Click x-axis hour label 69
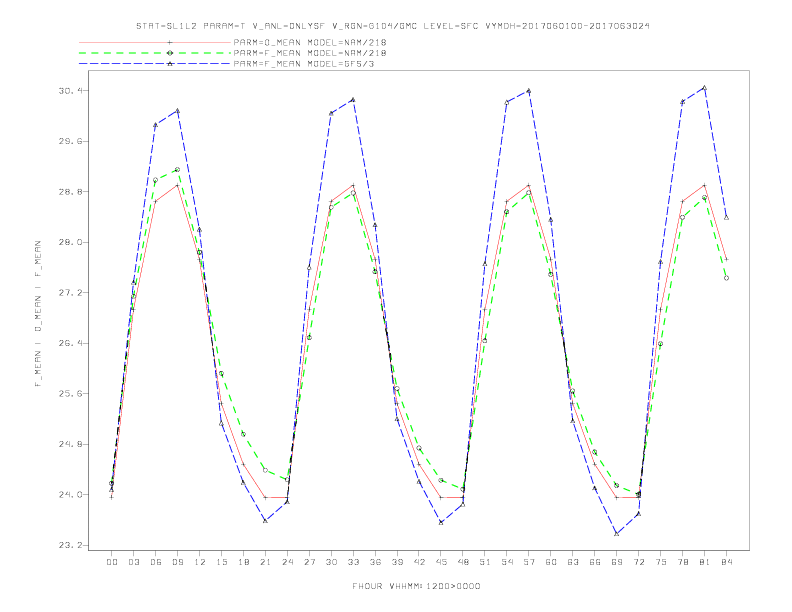This screenshot has width=792, height=612. (x=617, y=562)
